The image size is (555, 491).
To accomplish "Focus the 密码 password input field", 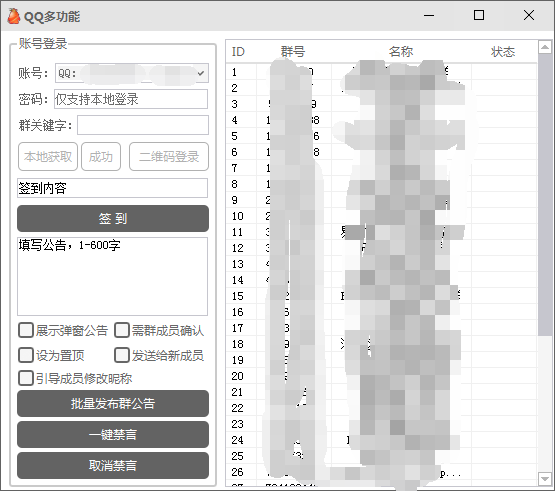I will coord(131,99).
